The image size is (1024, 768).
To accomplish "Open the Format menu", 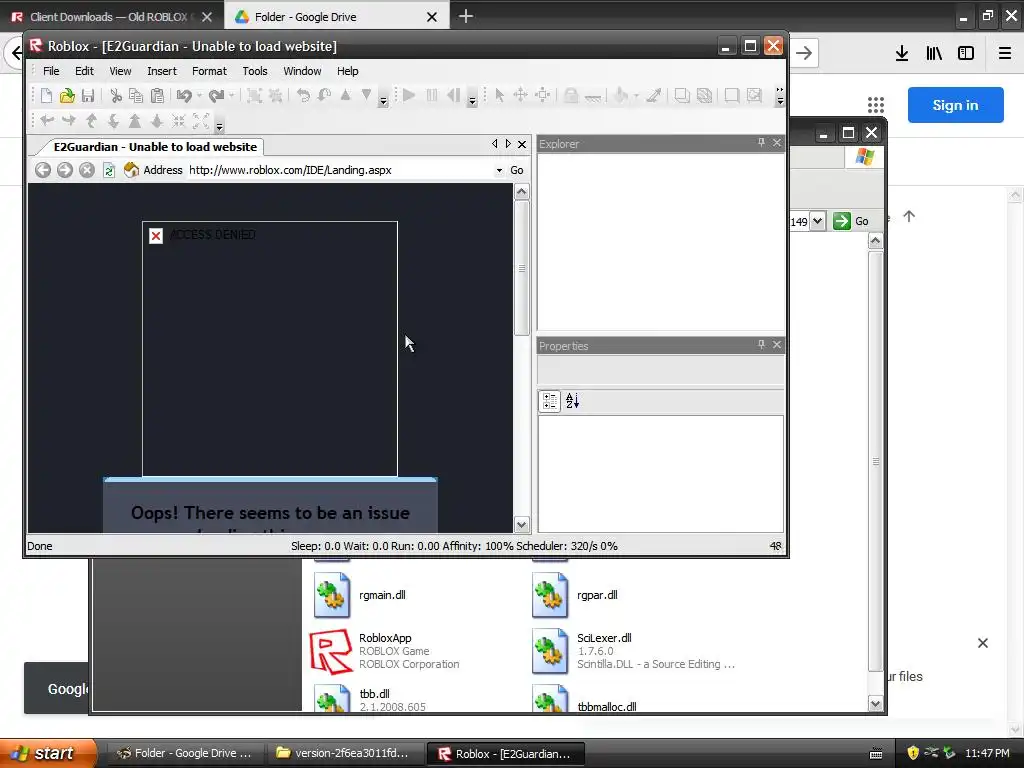I will [209, 71].
